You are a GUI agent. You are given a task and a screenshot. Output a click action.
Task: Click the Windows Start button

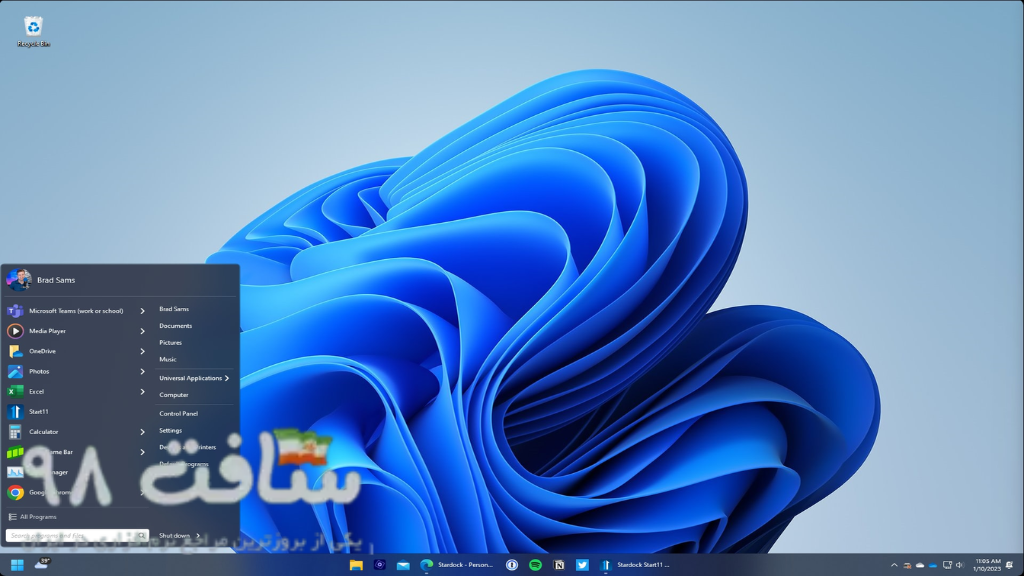tap(17, 565)
